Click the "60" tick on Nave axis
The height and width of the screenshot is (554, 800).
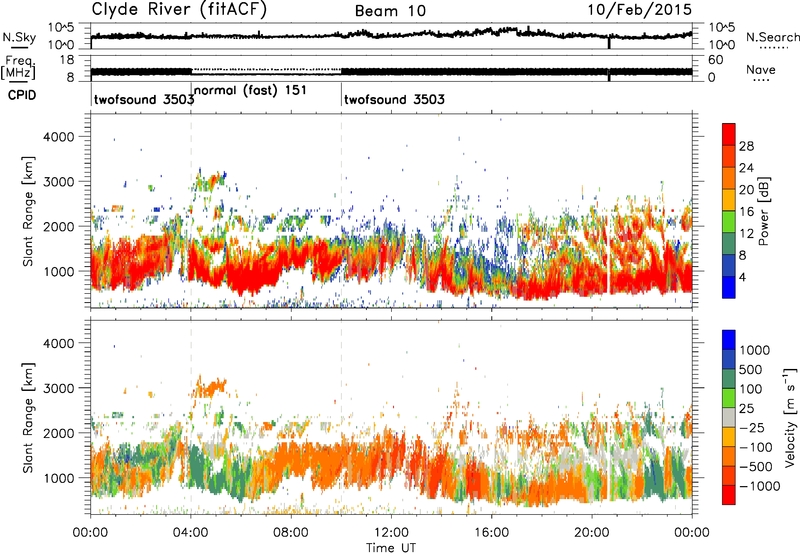(x=716, y=60)
